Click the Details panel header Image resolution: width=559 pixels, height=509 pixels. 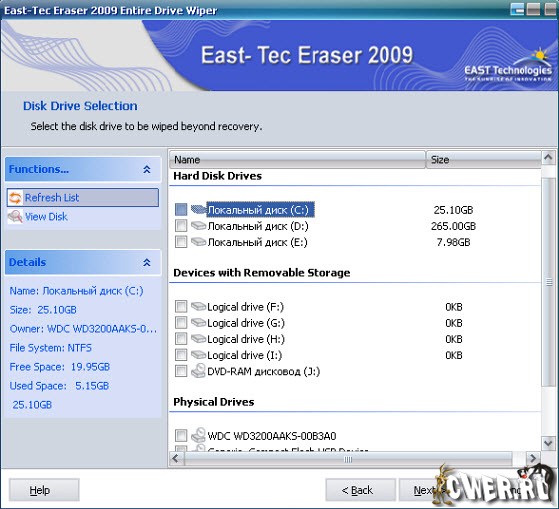[x=83, y=262]
